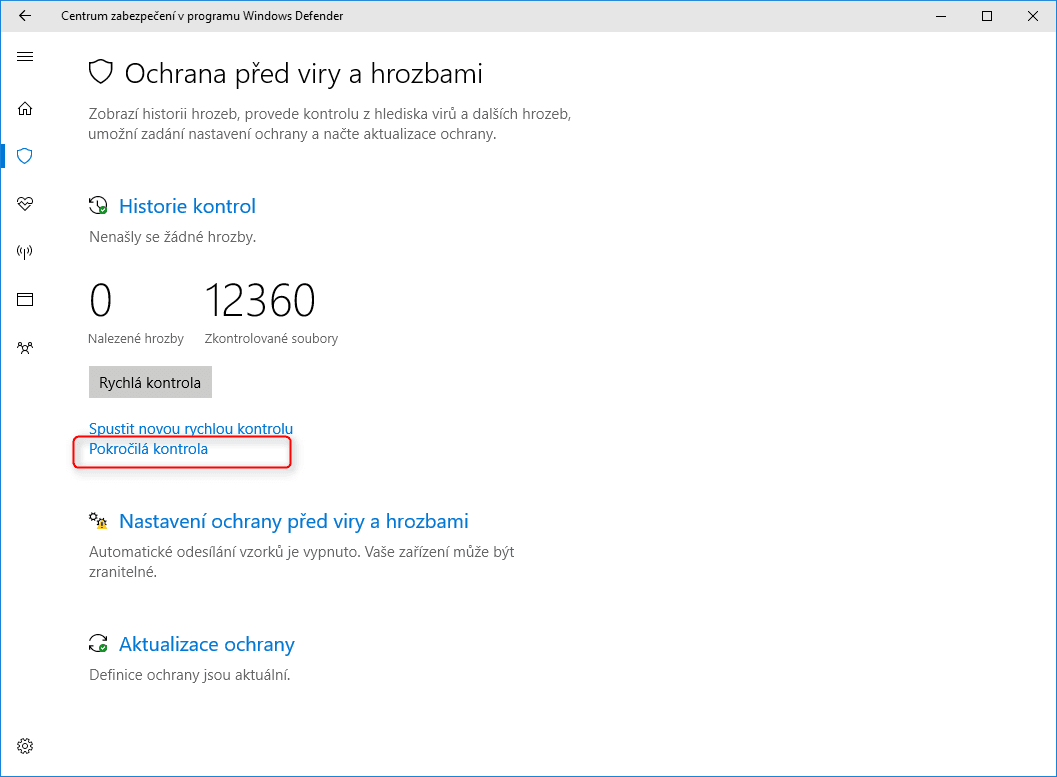
Task: Open the Historie kontrol link
Action: click(x=187, y=206)
